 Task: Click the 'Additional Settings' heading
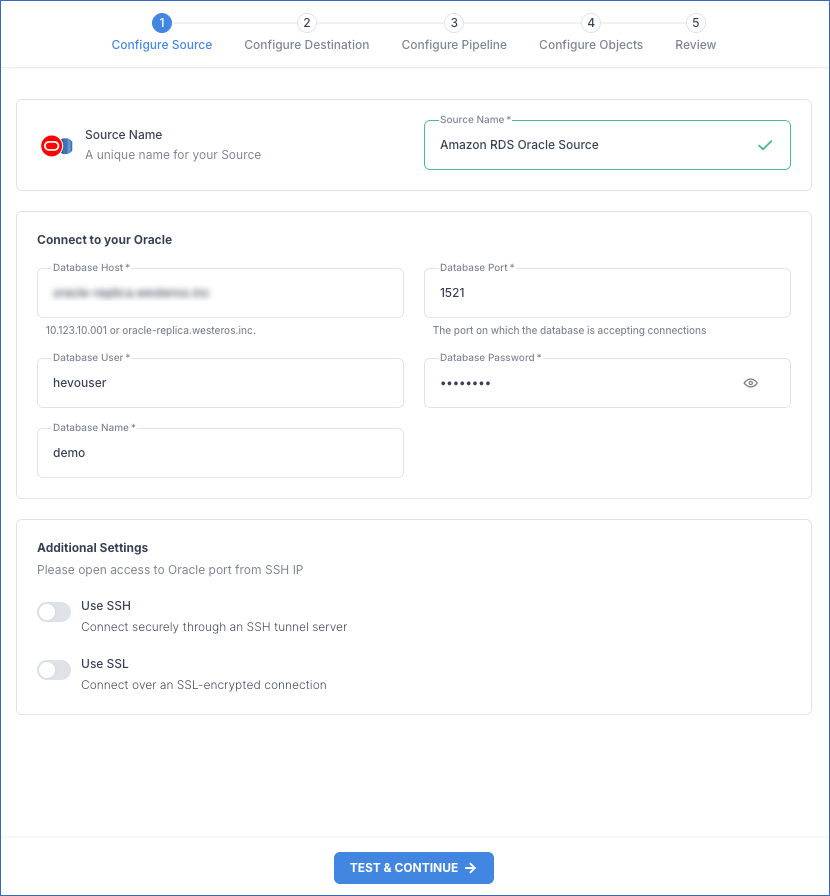pyautogui.click(x=93, y=547)
